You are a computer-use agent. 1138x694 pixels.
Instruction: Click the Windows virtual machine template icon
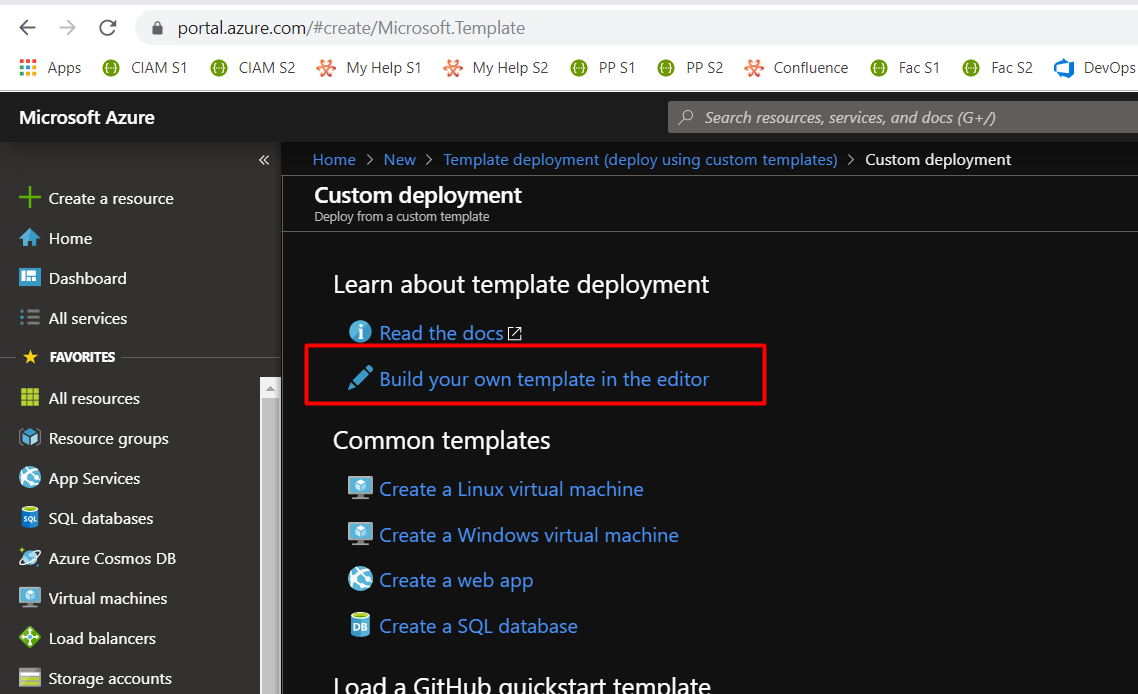click(x=360, y=534)
